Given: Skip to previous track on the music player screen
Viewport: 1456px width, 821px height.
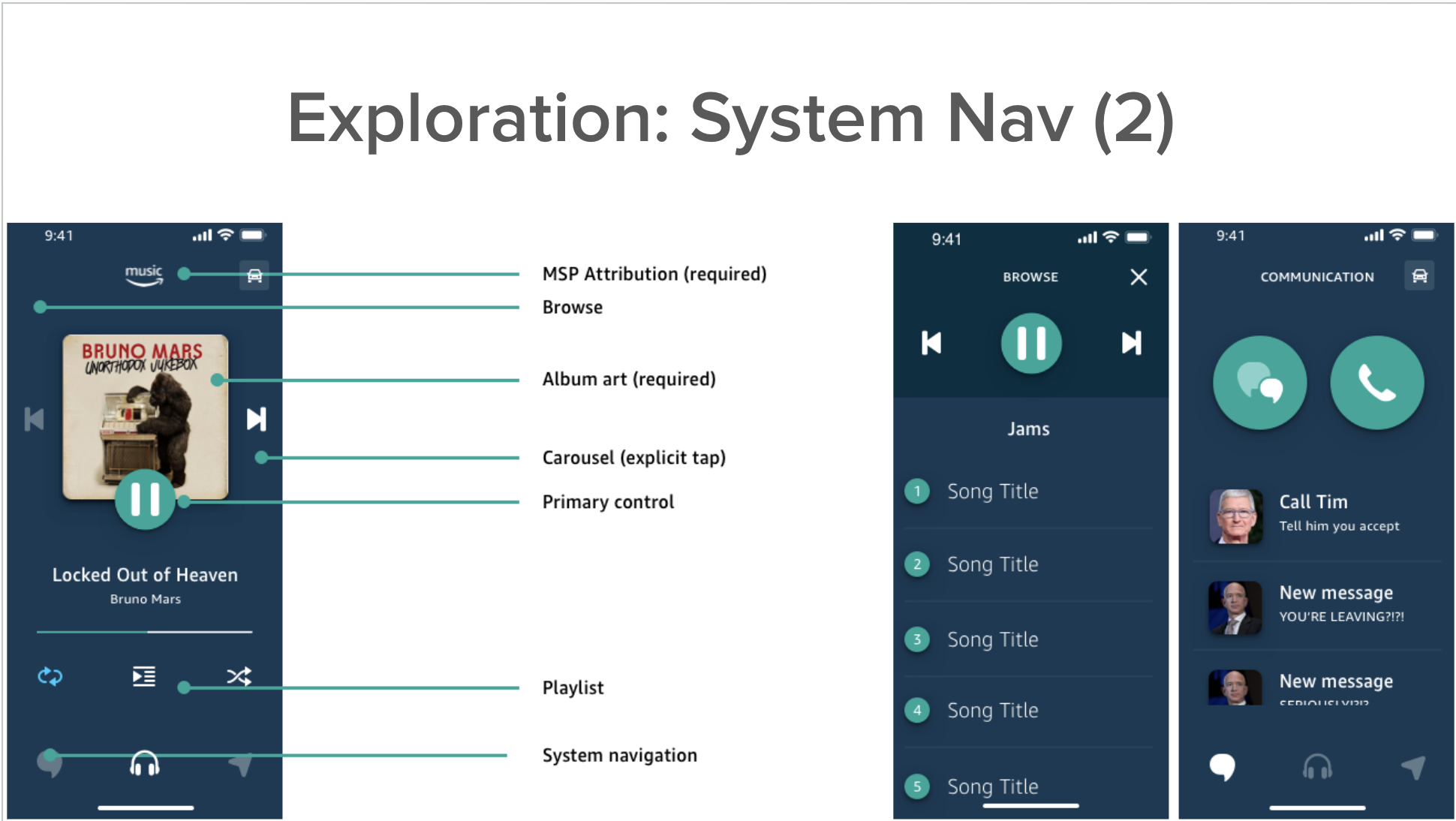Looking at the screenshot, I should 35,419.
